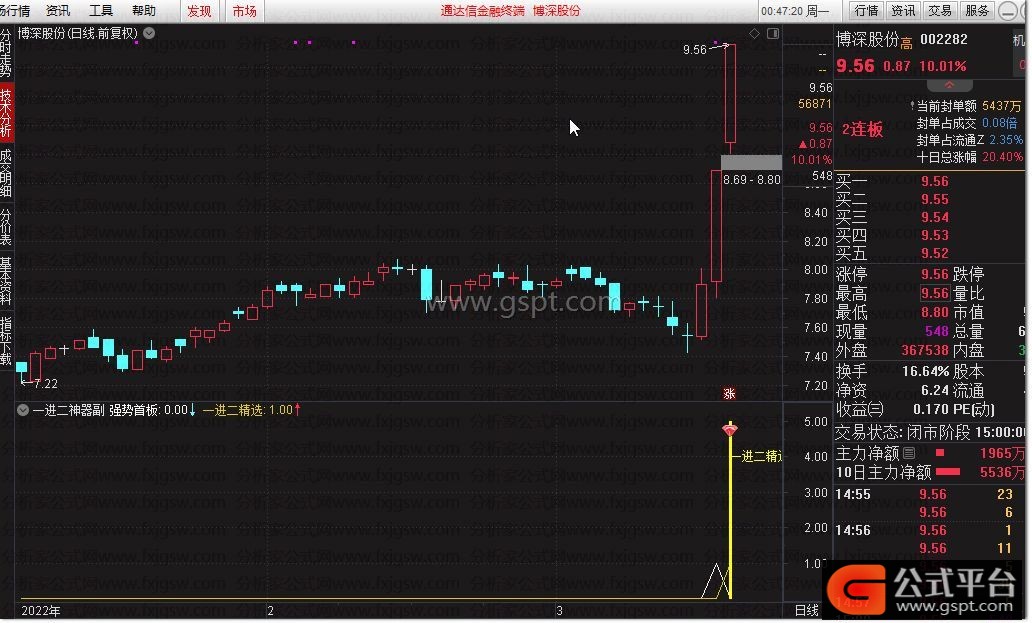Expand the indicator dropdown 一进二神器副

(22, 410)
